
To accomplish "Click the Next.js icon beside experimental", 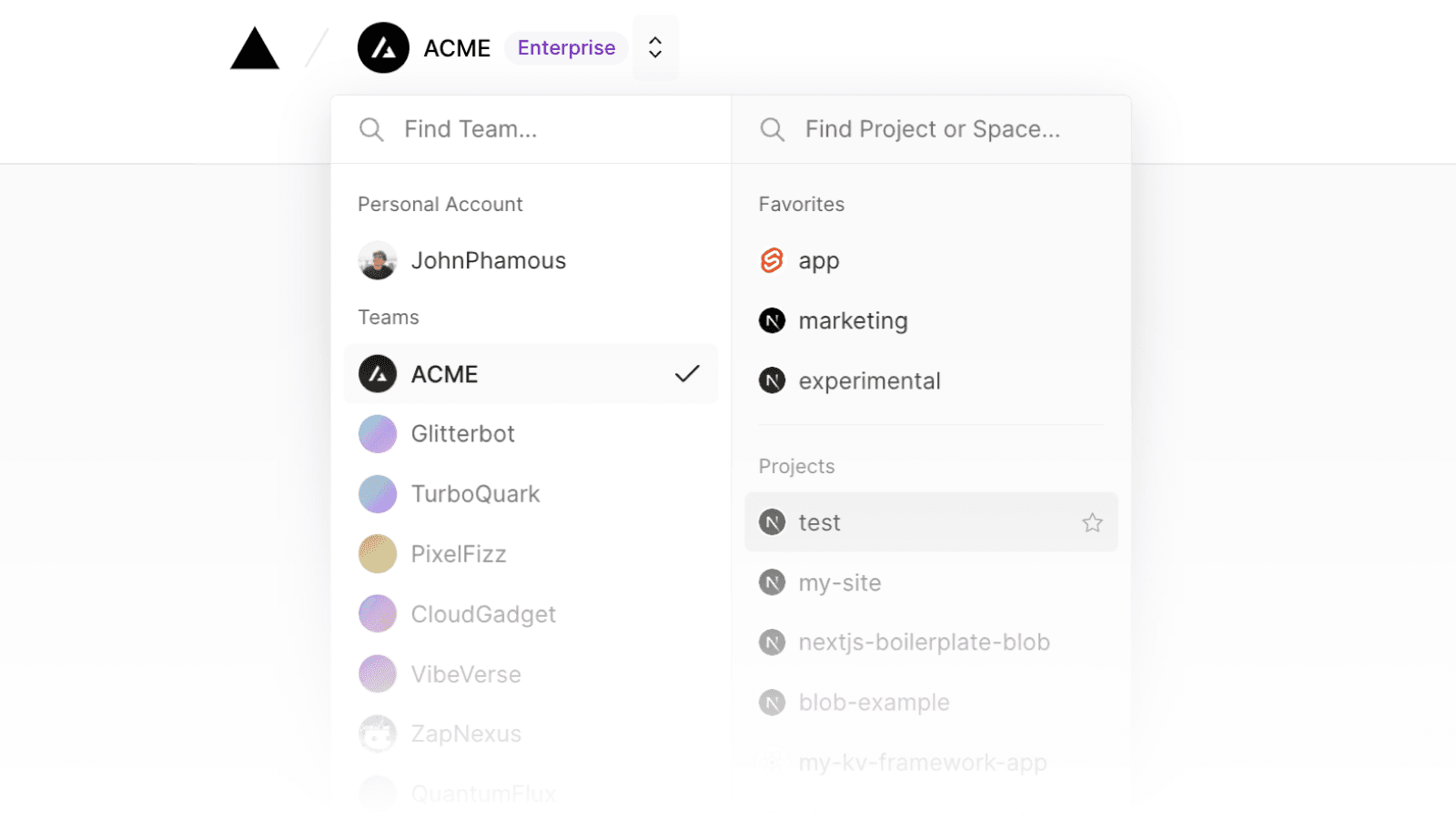I will pyautogui.click(x=772, y=381).
